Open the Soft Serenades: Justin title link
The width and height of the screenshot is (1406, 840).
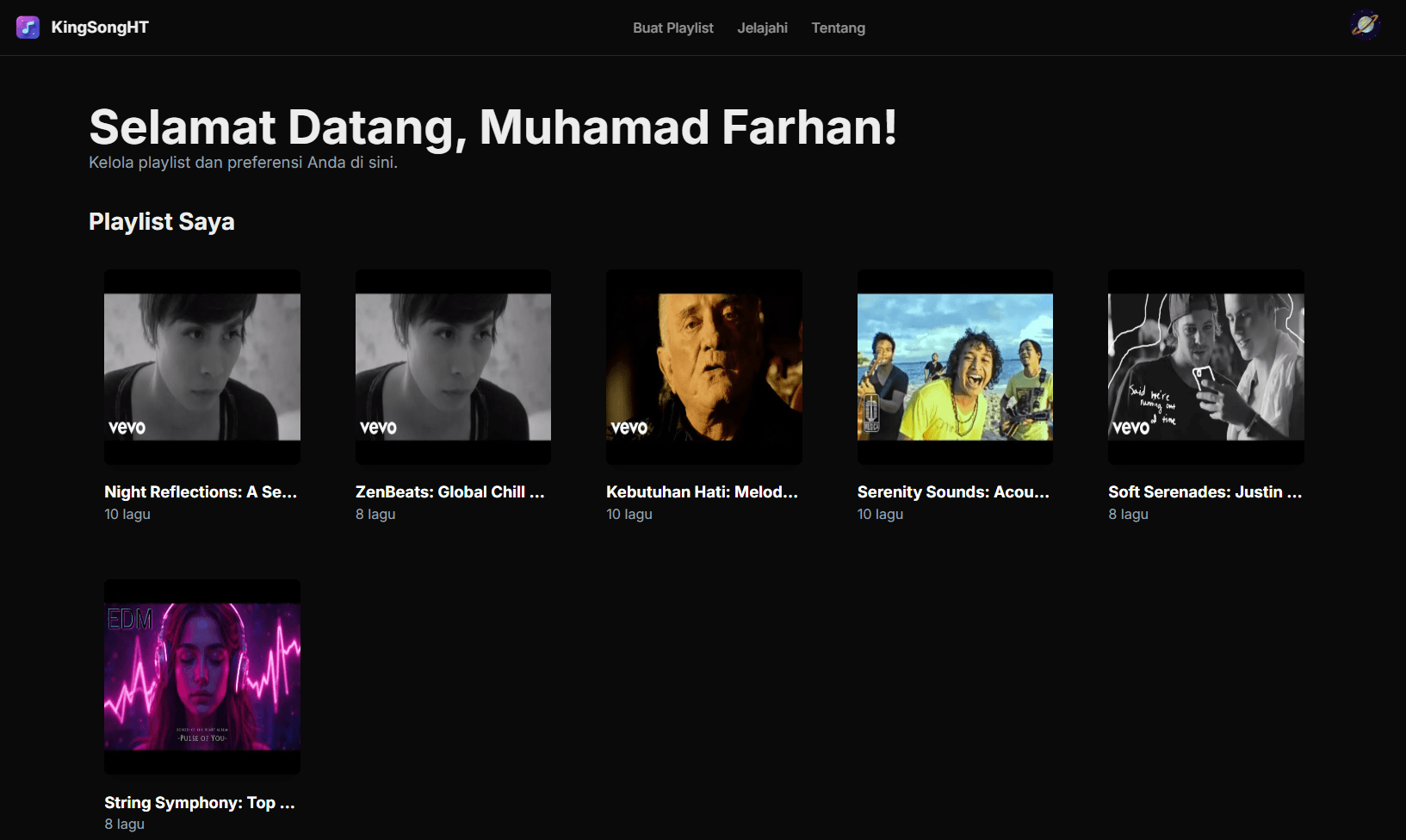tap(1205, 492)
